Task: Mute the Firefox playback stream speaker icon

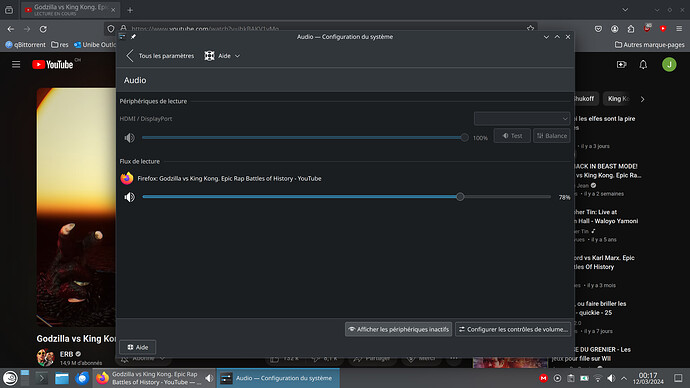Action: [x=129, y=197]
